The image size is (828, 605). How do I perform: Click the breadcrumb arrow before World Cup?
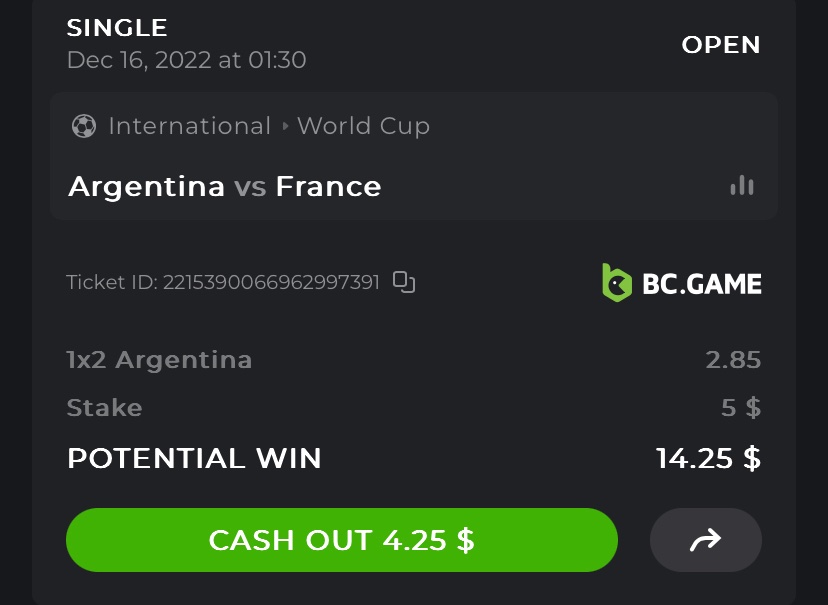[285, 127]
